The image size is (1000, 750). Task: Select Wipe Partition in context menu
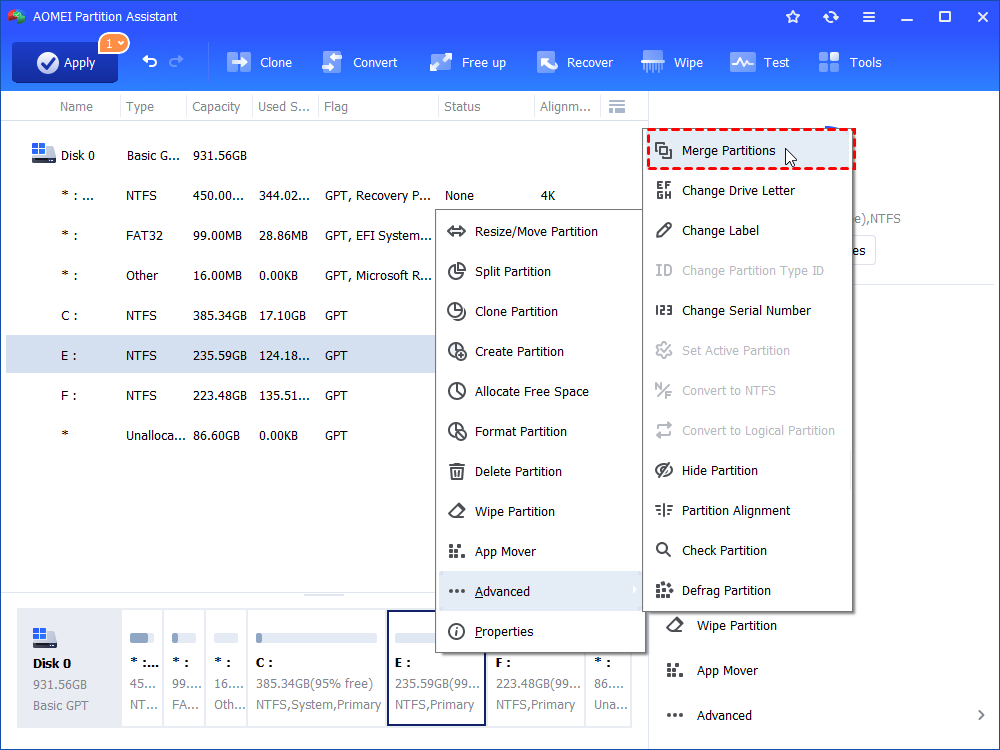[540, 511]
